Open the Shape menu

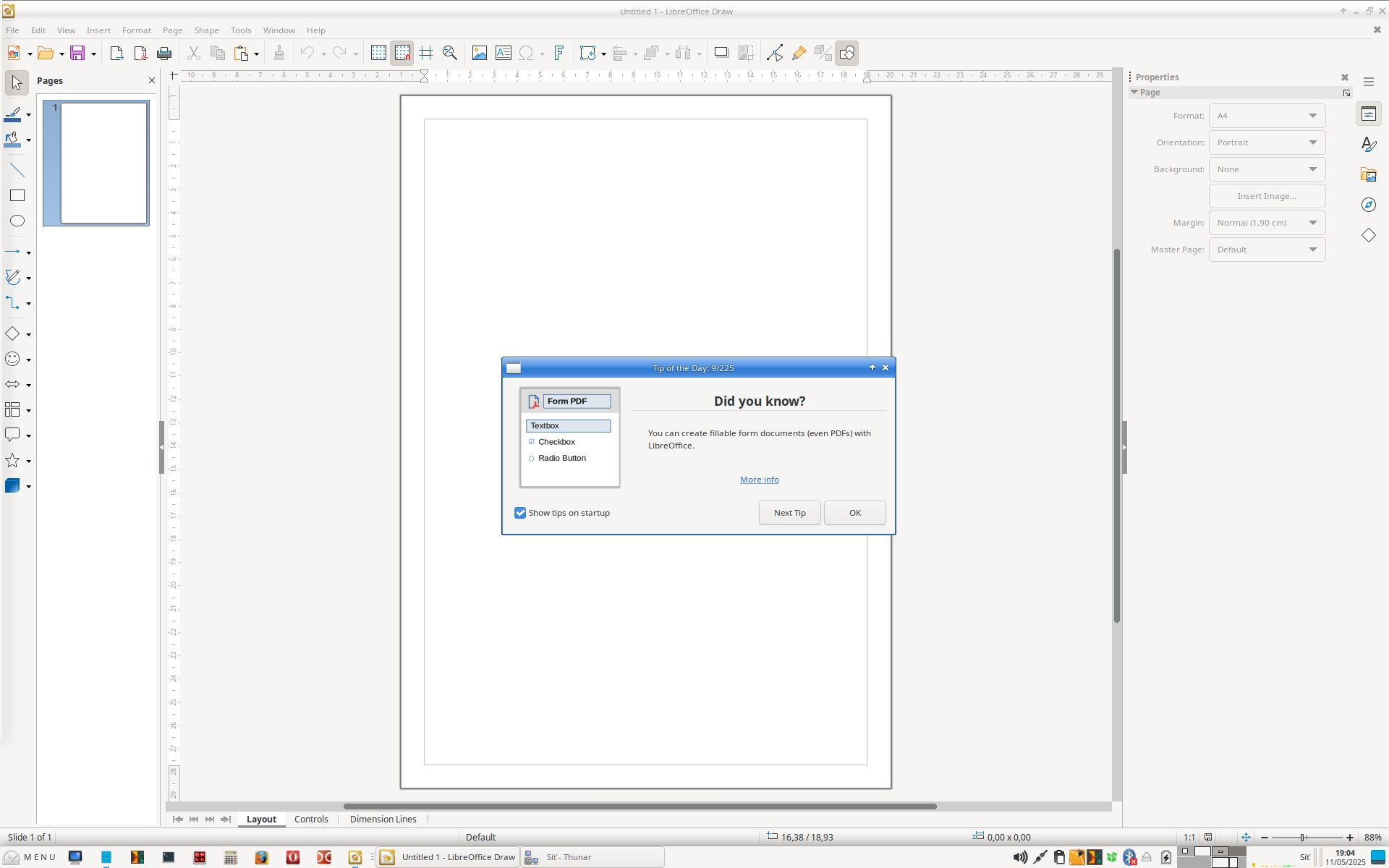tap(206, 30)
